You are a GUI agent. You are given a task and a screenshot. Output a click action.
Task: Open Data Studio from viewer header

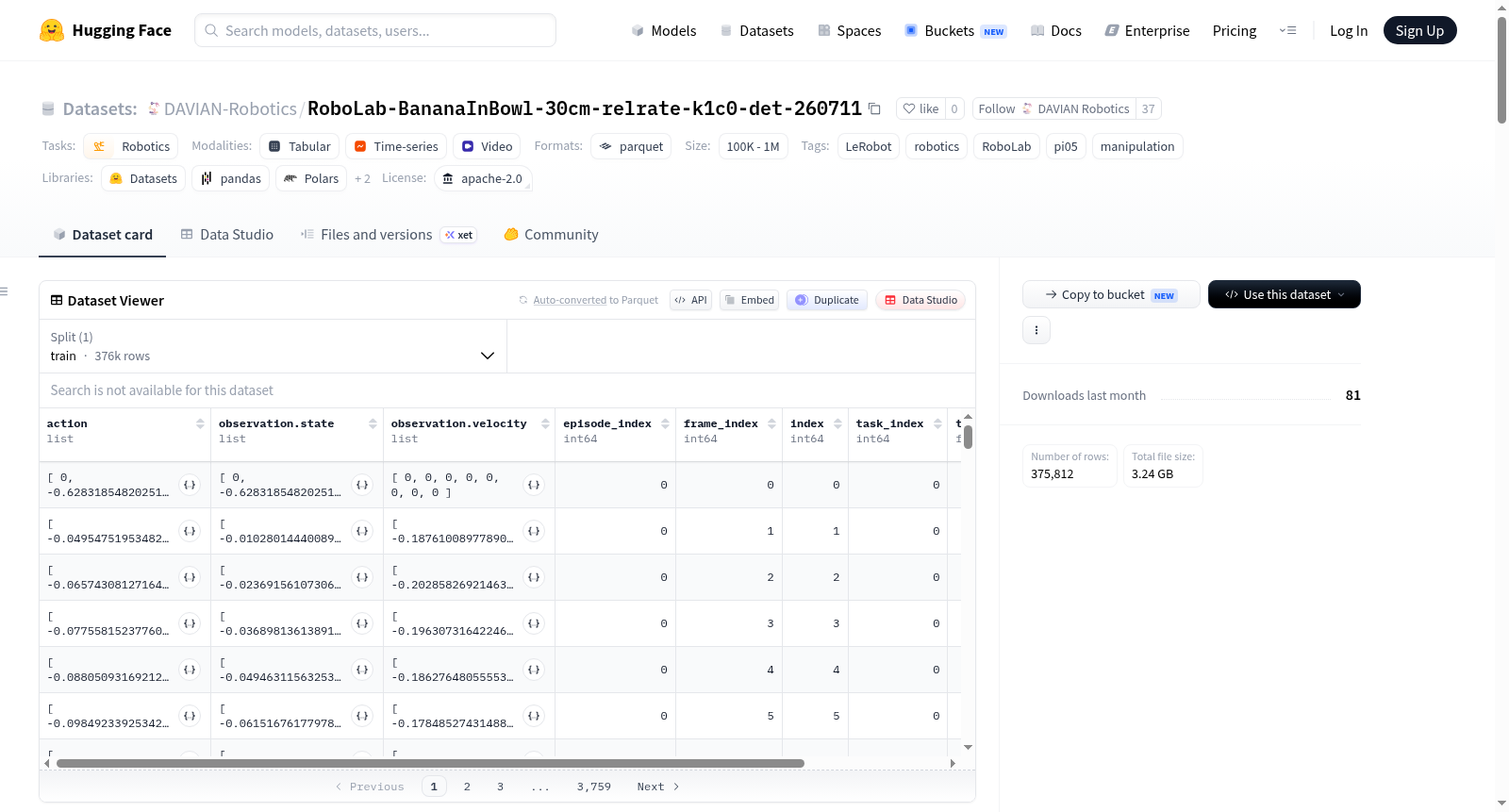[920, 300]
